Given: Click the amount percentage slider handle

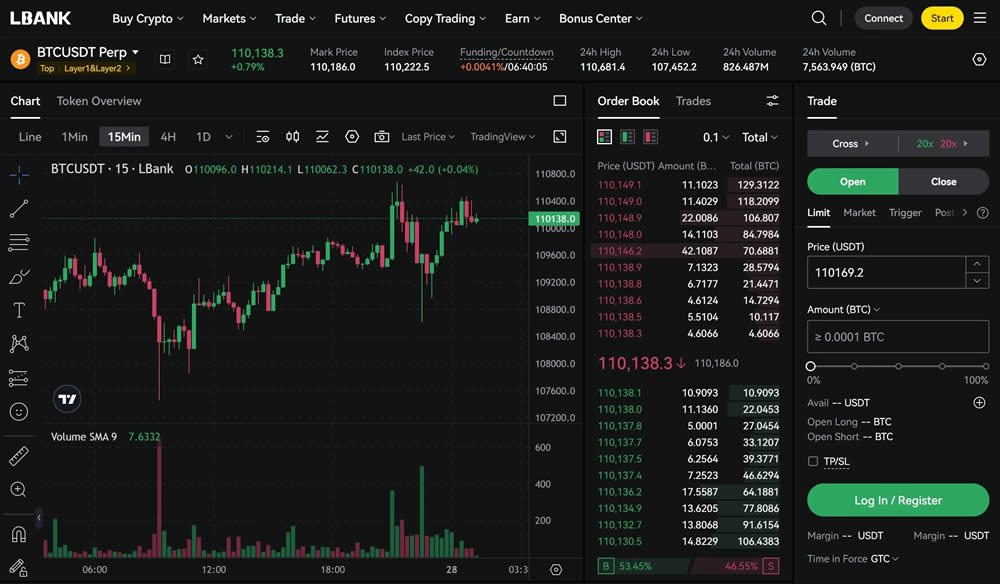Looking at the screenshot, I should click(x=811, y=367).
